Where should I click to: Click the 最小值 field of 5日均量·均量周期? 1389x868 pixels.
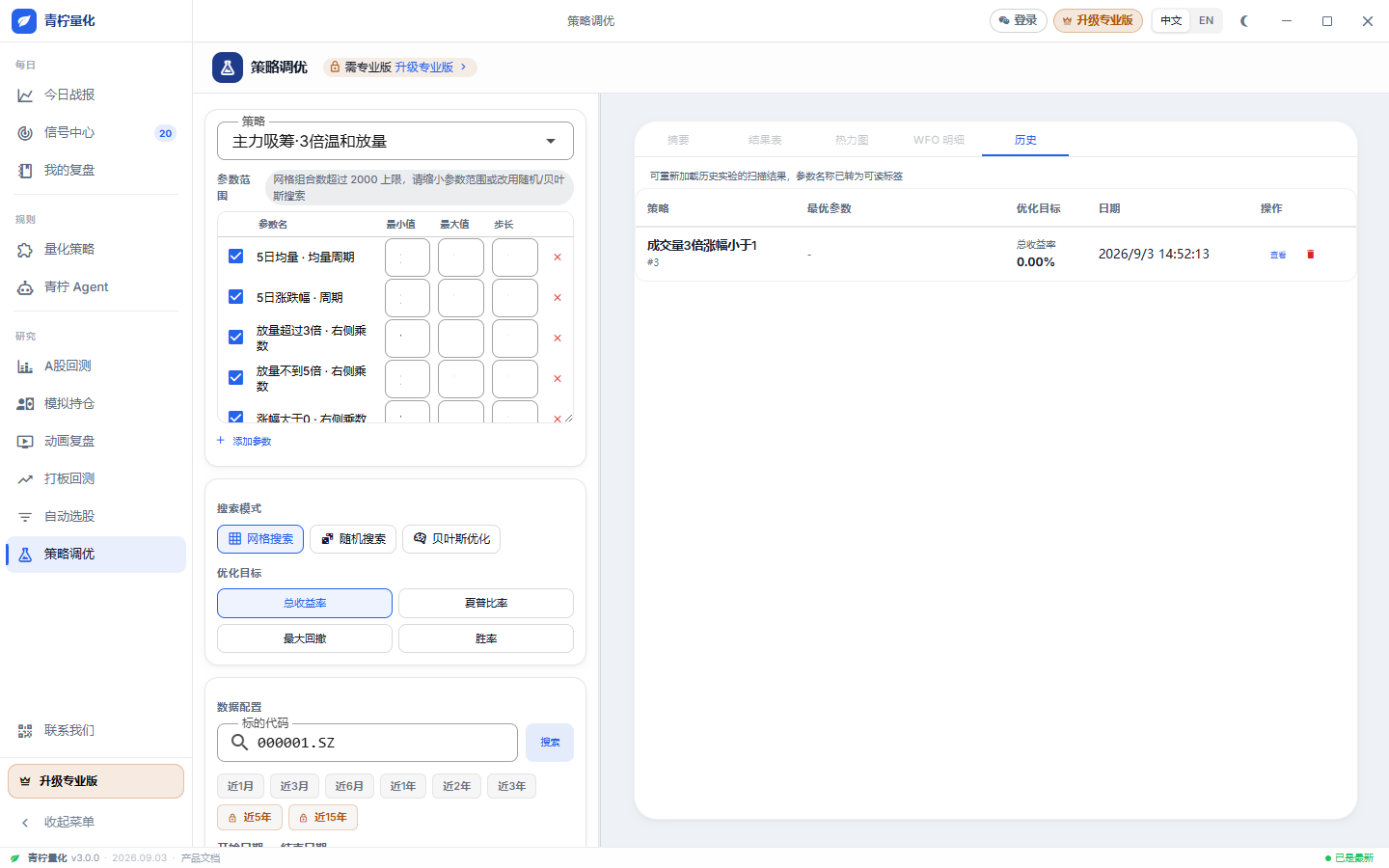point(407,258)
